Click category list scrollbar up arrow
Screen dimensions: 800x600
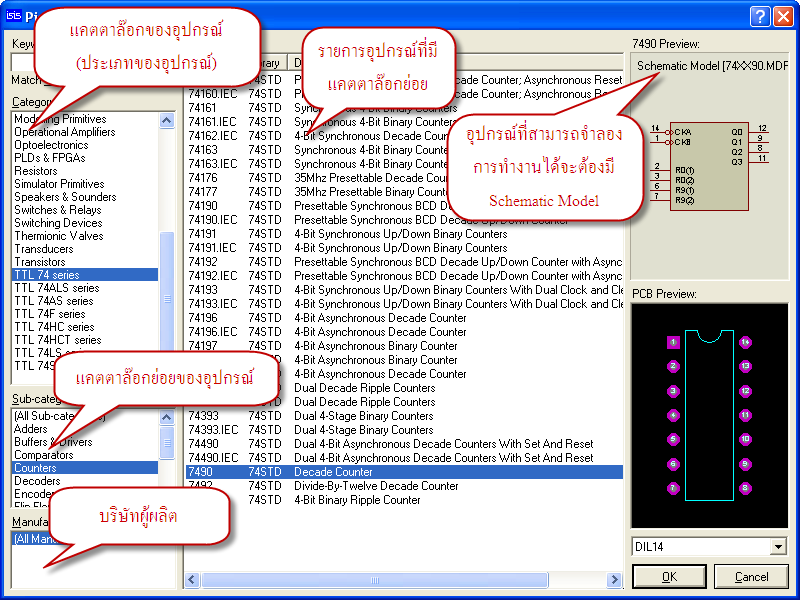167,119
